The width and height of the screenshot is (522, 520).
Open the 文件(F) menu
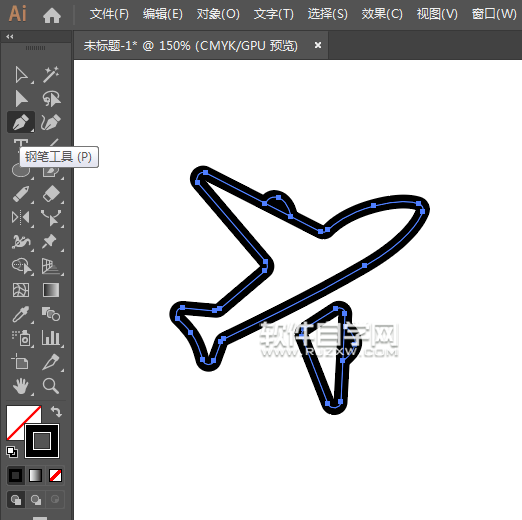click(109, 14)
